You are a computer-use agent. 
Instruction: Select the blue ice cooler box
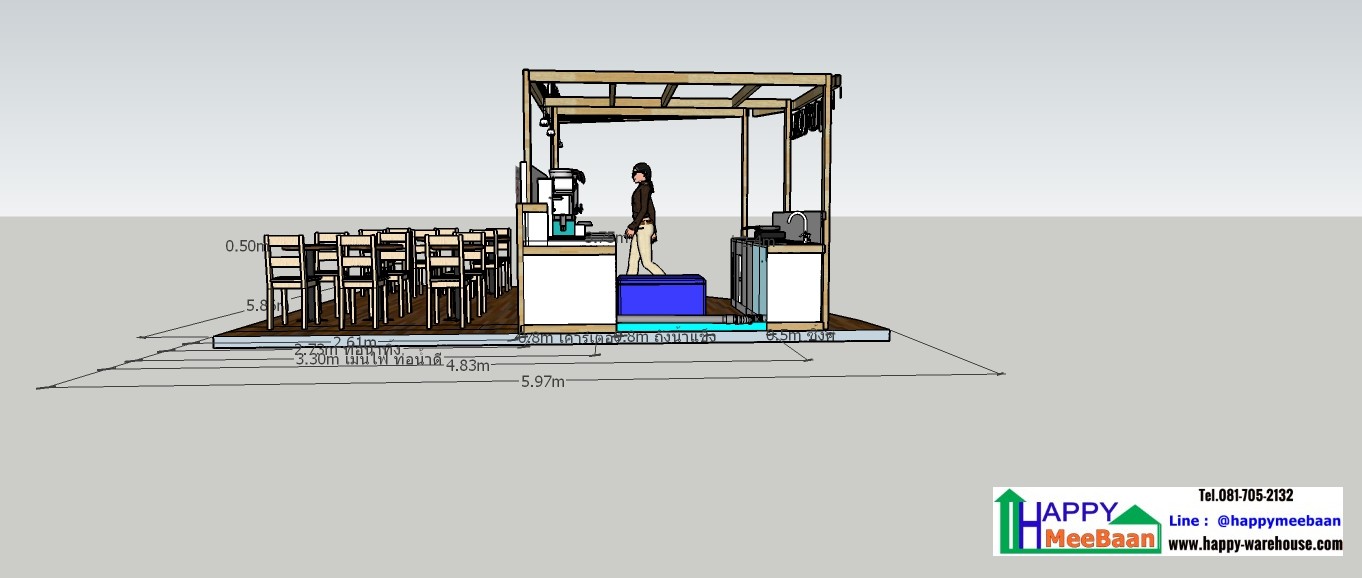tap(660, 294)
